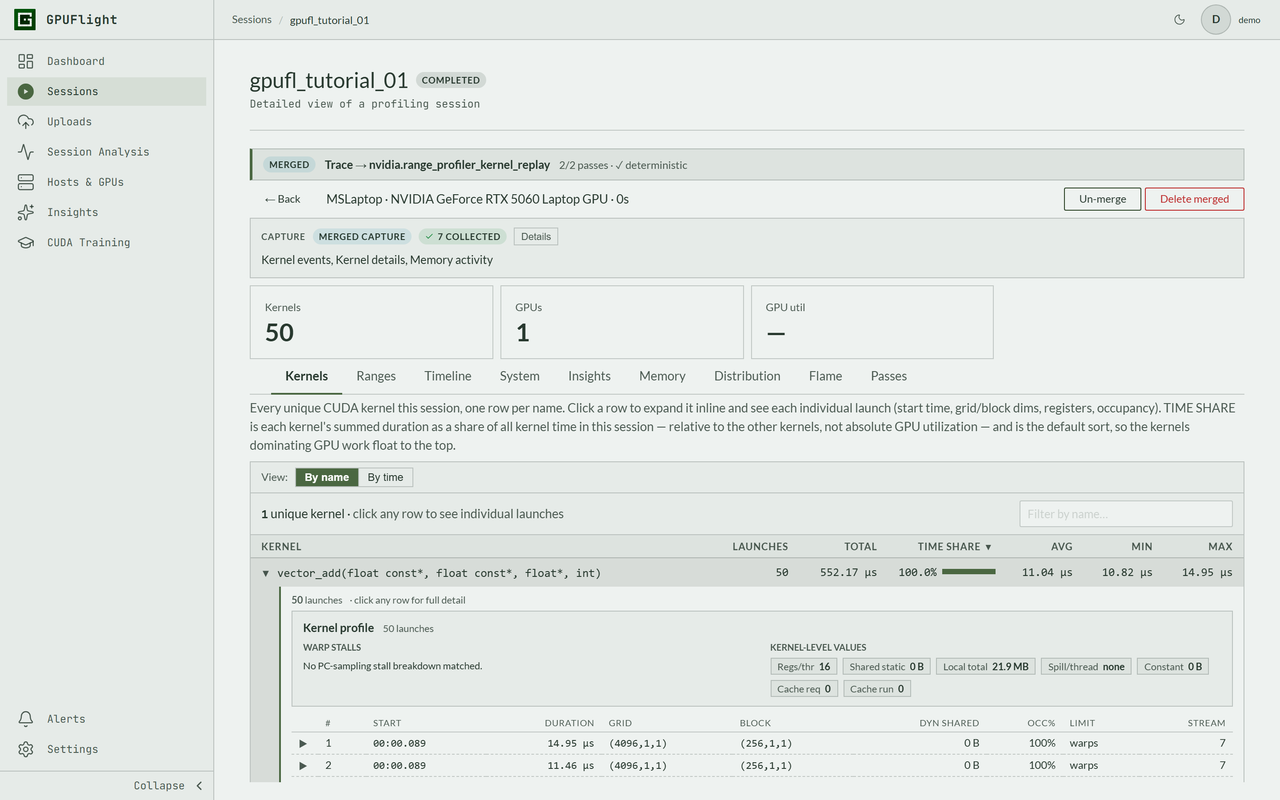Open CUDA Training graduation cap icon
The image size is (1280, 800).
26,242
